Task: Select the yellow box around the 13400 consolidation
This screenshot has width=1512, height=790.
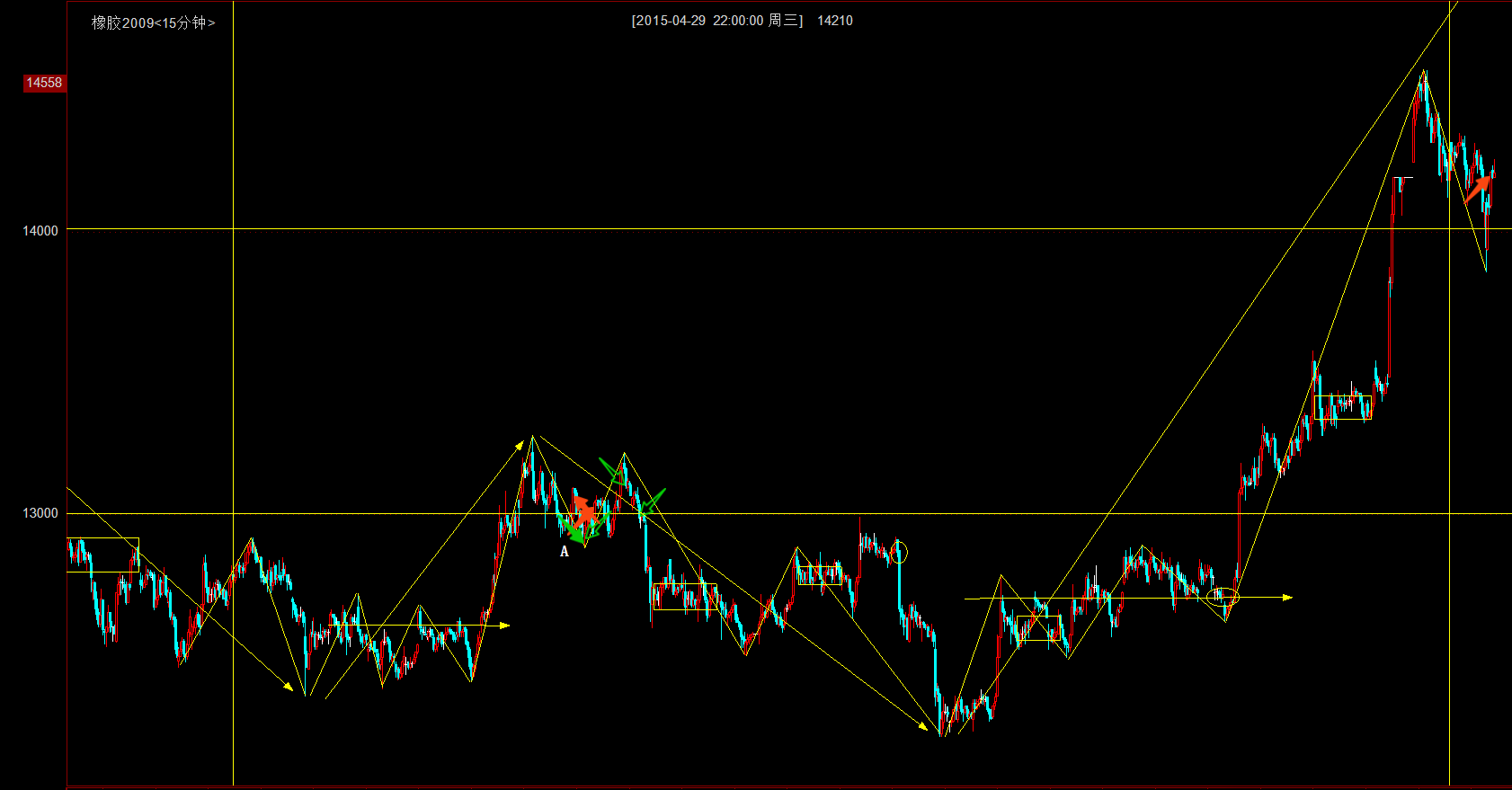Action: pos(1342,407)
